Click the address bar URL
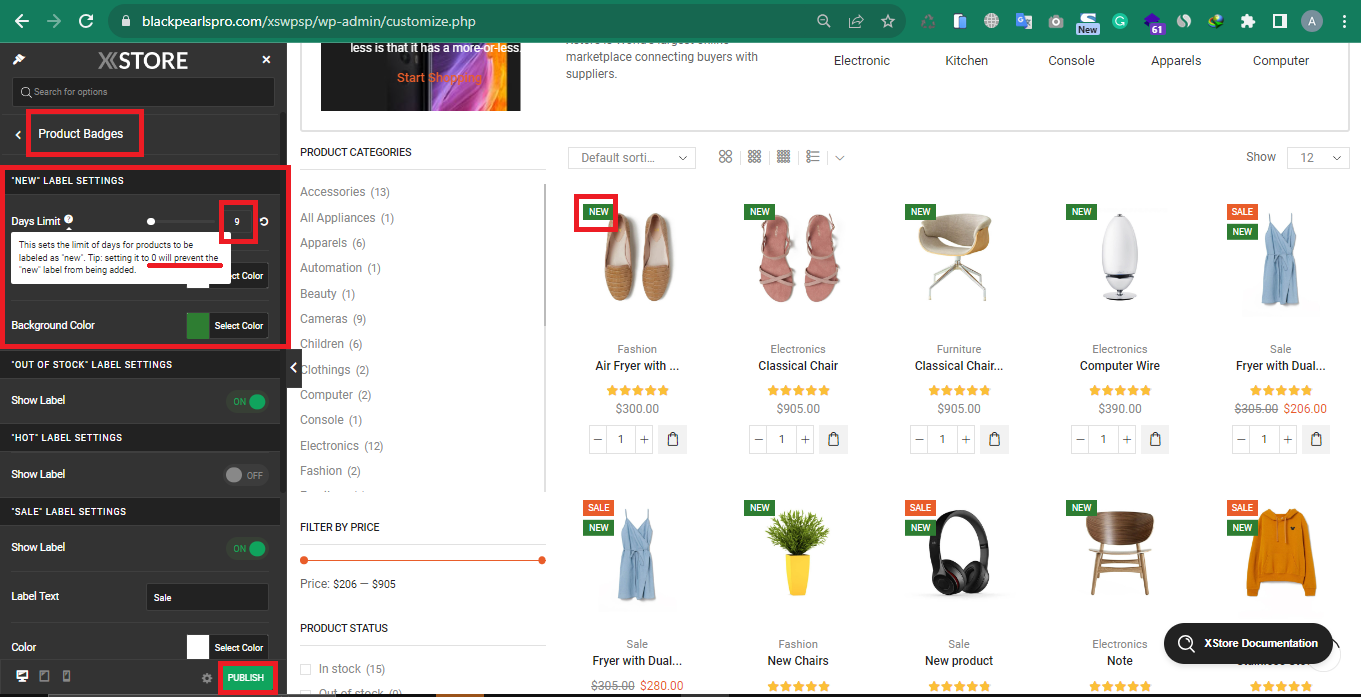Image resolution: width=1361 pixels, height=697 pixels. coord(308,21)
